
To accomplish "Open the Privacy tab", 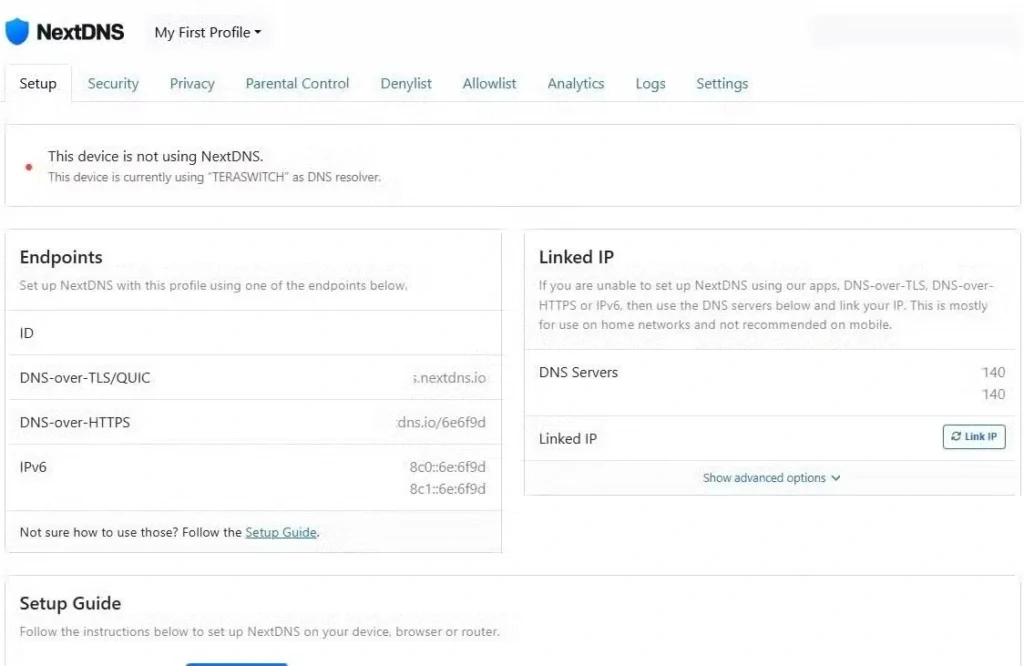I will (192, 84).
